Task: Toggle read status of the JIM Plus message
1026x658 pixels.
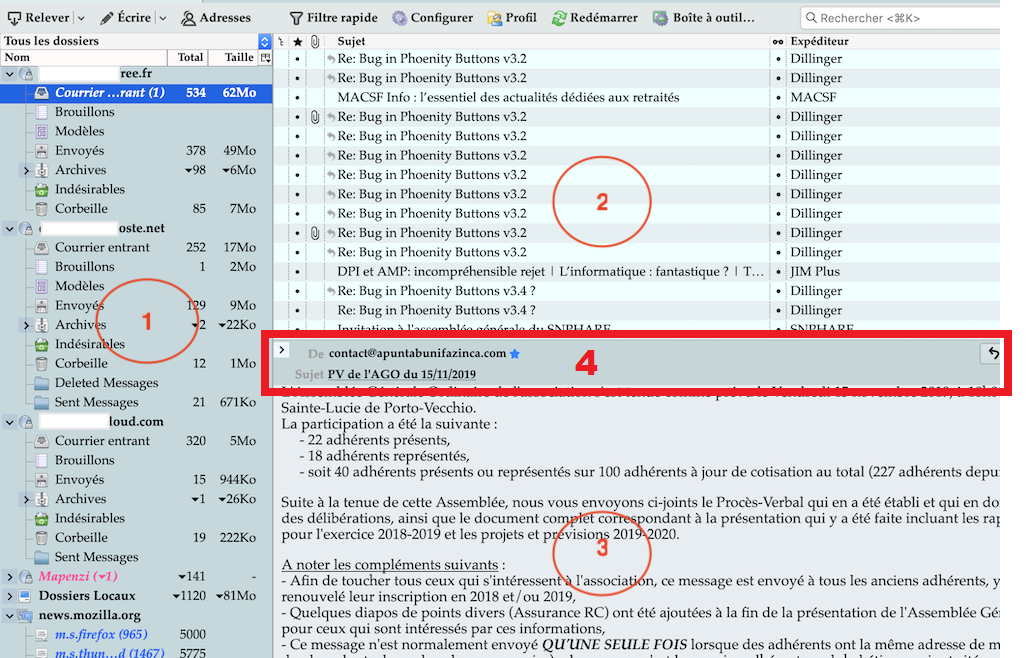Action: [778, 272]
